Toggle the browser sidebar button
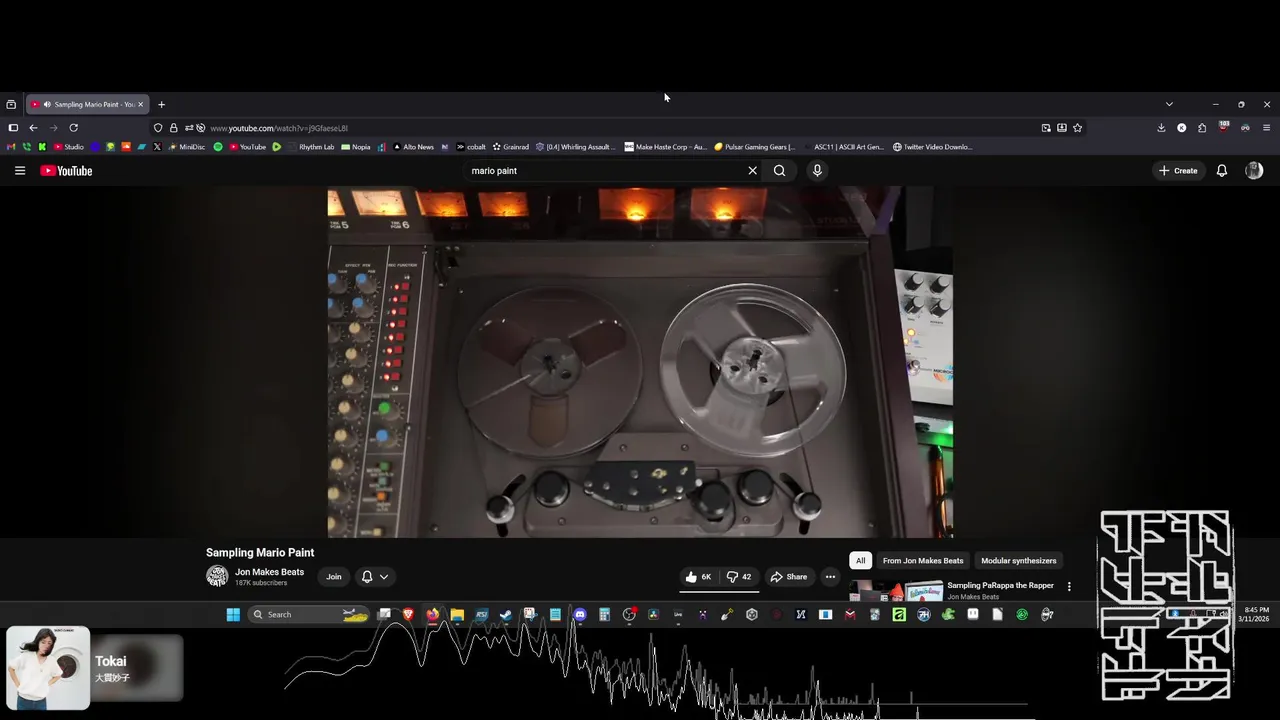The image size is (1280, 720). (x=13, y=128)
